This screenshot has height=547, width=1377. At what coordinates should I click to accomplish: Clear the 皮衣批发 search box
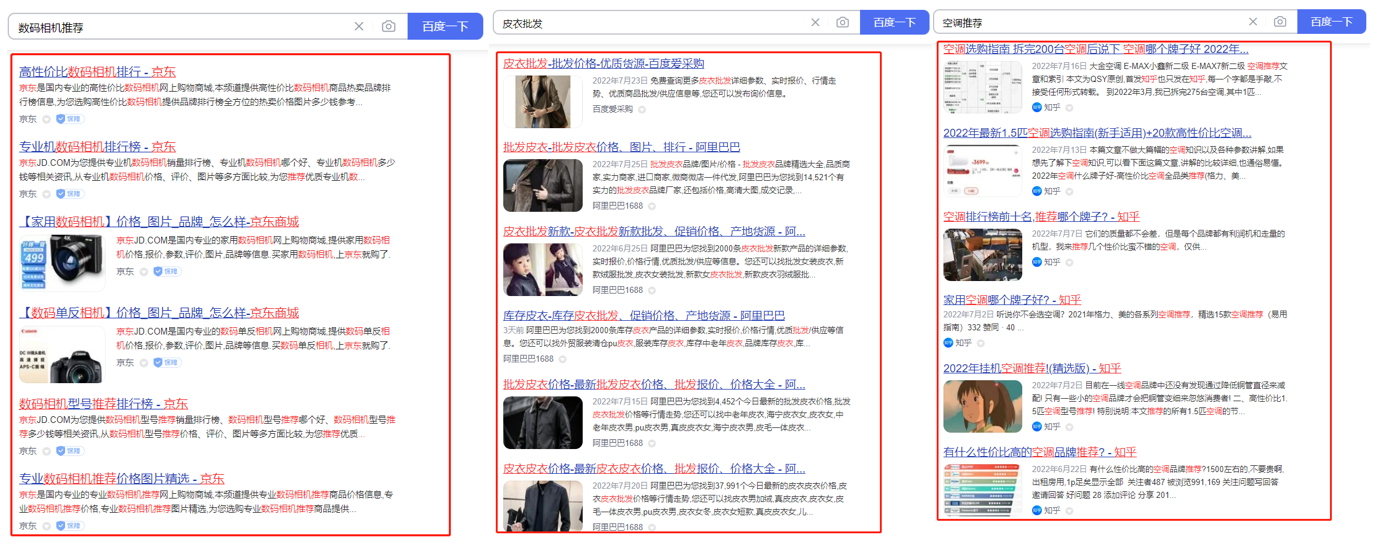pyautogui.click(x=815, y=22)
